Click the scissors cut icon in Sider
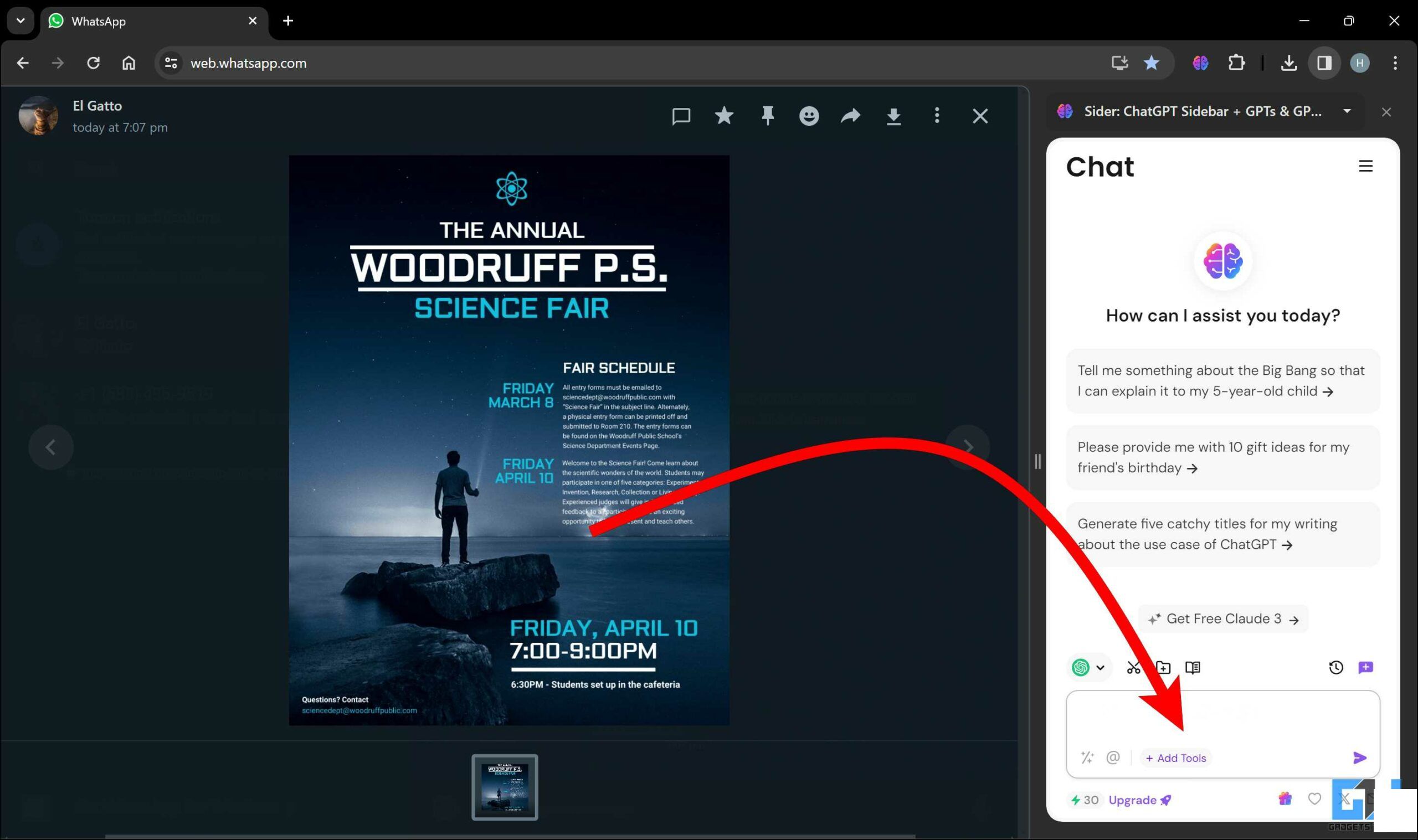Image resolution: width=1418 pixels, height=840 pixels. [x=1133, y=667]
